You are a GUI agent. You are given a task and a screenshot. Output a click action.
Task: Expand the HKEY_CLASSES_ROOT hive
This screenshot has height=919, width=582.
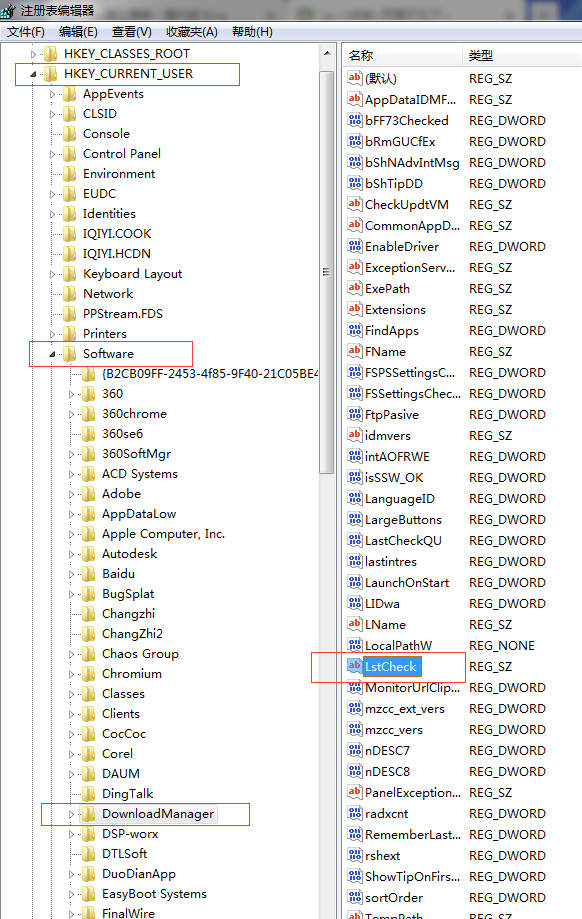coord(33,54)
